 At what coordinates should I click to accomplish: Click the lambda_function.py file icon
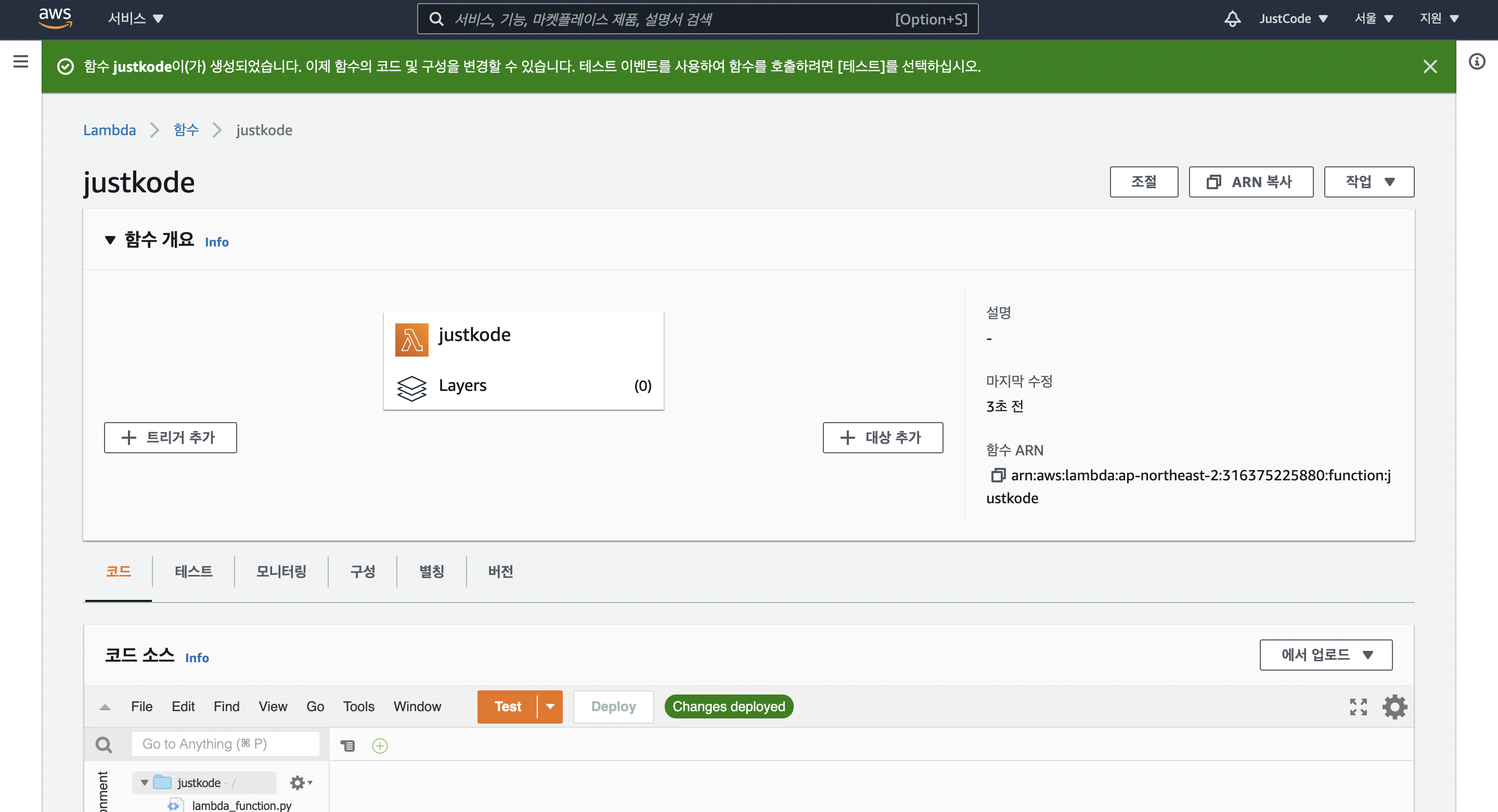[x=175, y=806]
